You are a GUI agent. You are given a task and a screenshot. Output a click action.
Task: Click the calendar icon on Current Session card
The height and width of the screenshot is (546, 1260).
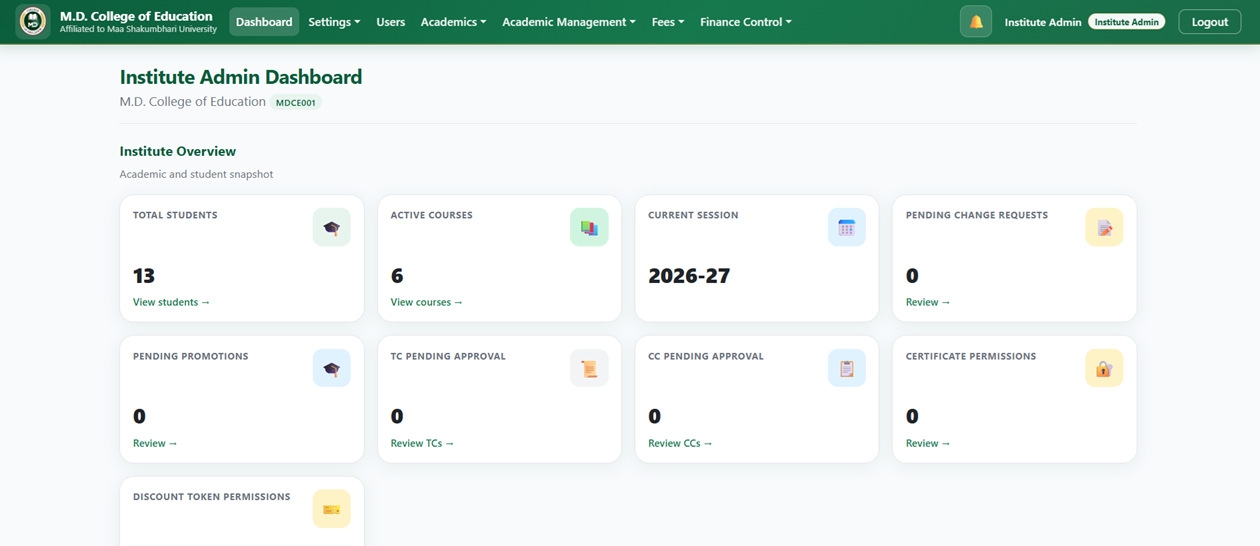tap(847, 228)
